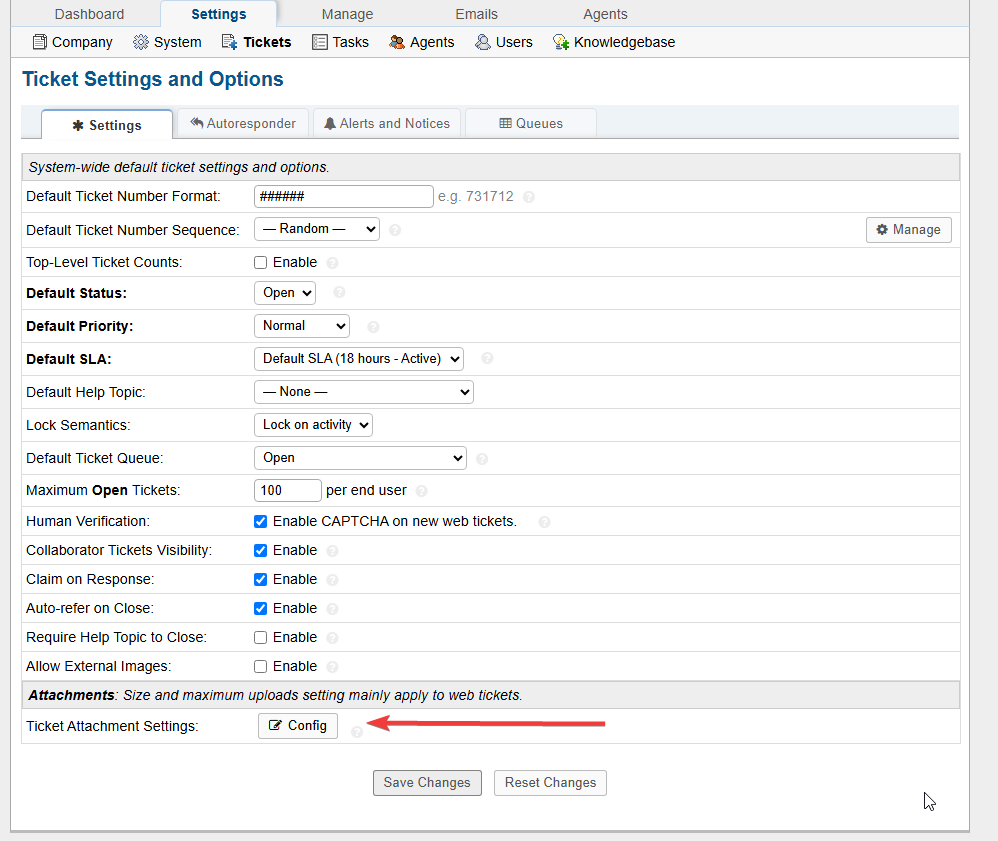Viewport: 998px width, 841px height.
Task: Click the Maximum Open Tickets field
Action: pos(288,490)
